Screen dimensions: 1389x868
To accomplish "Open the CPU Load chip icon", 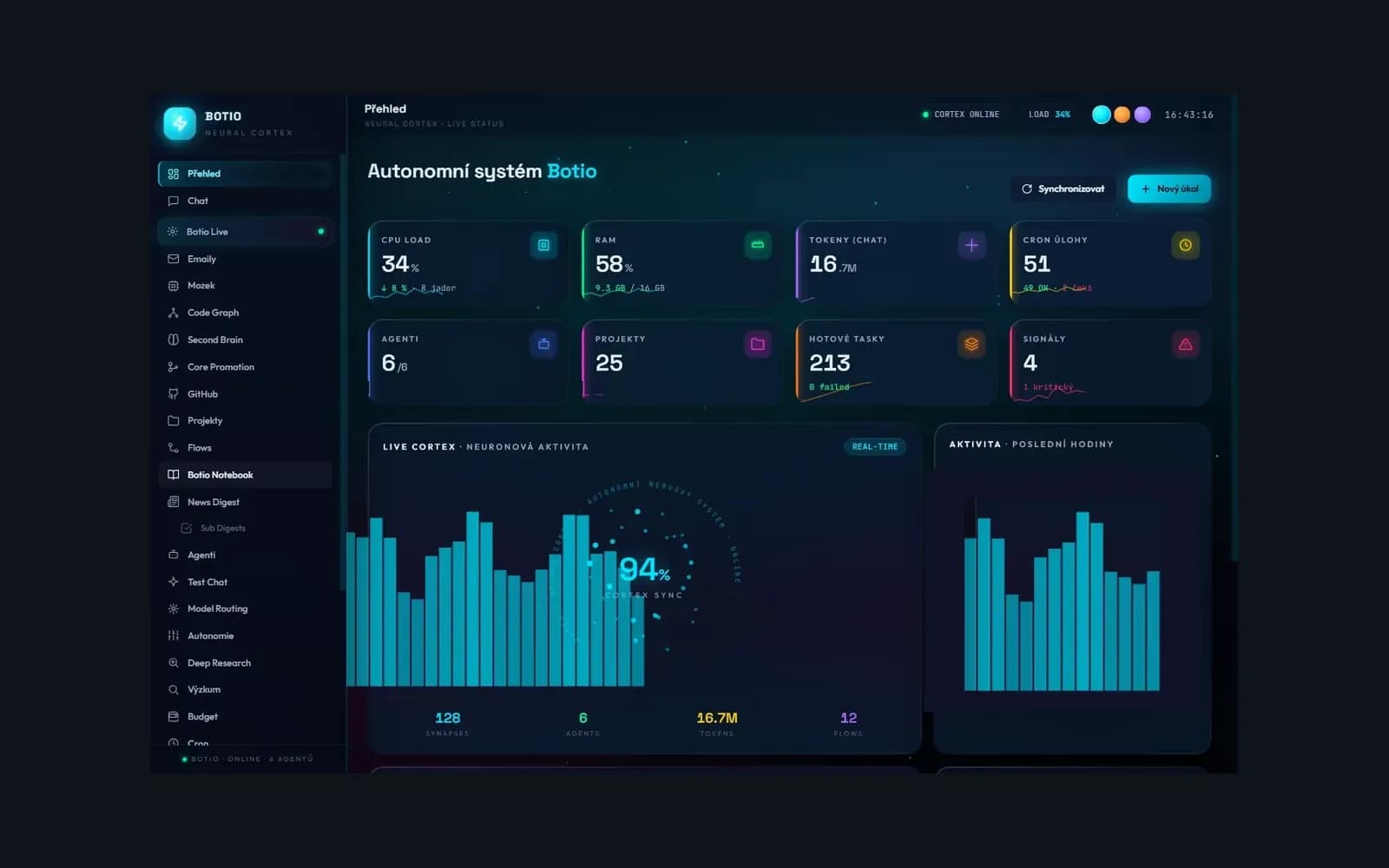I will [543, 245].
